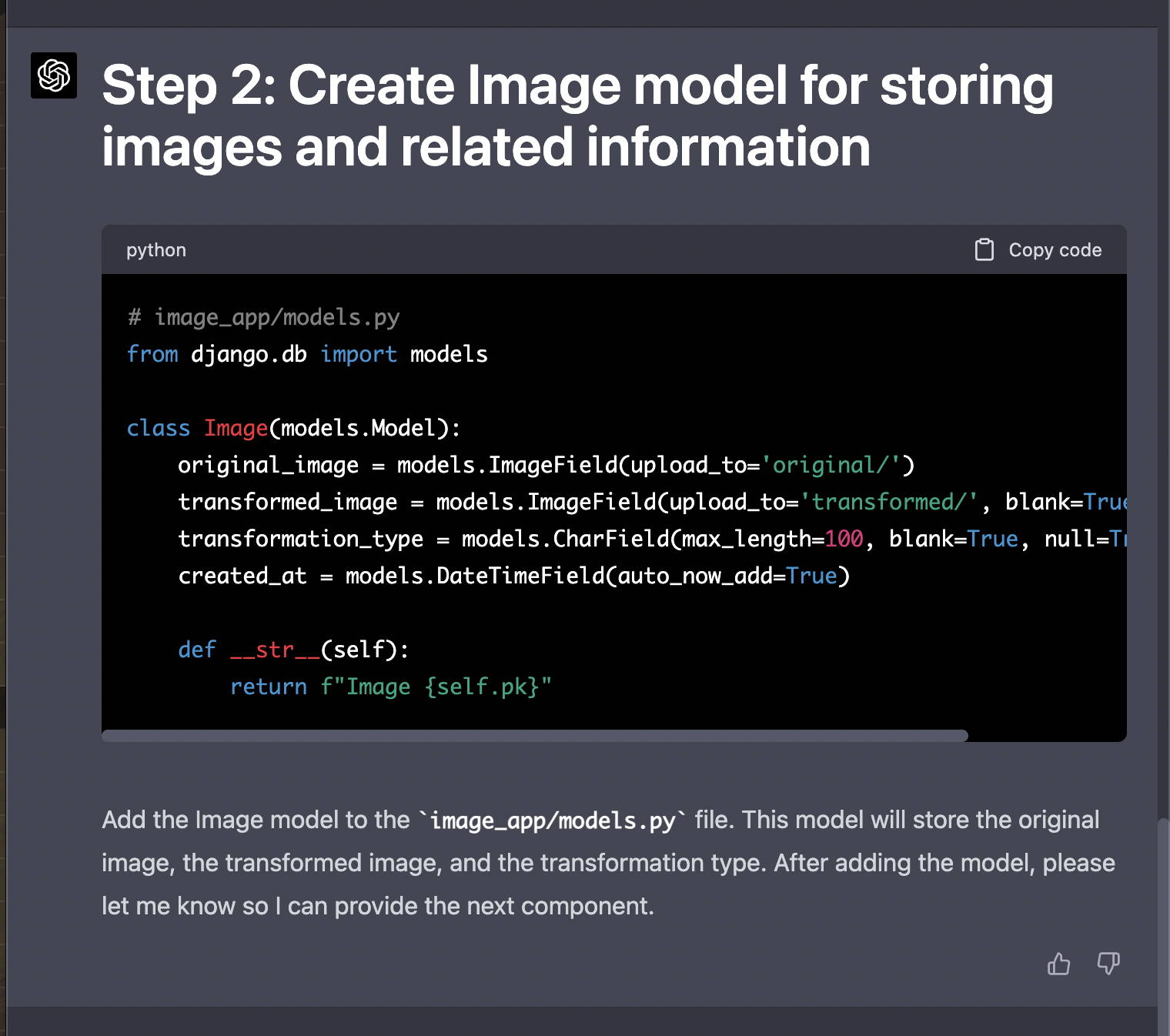This screenshot has width=1170, height=1036.
Task: Click the ChatGPT avatar icon
Action: coord(53,75)
